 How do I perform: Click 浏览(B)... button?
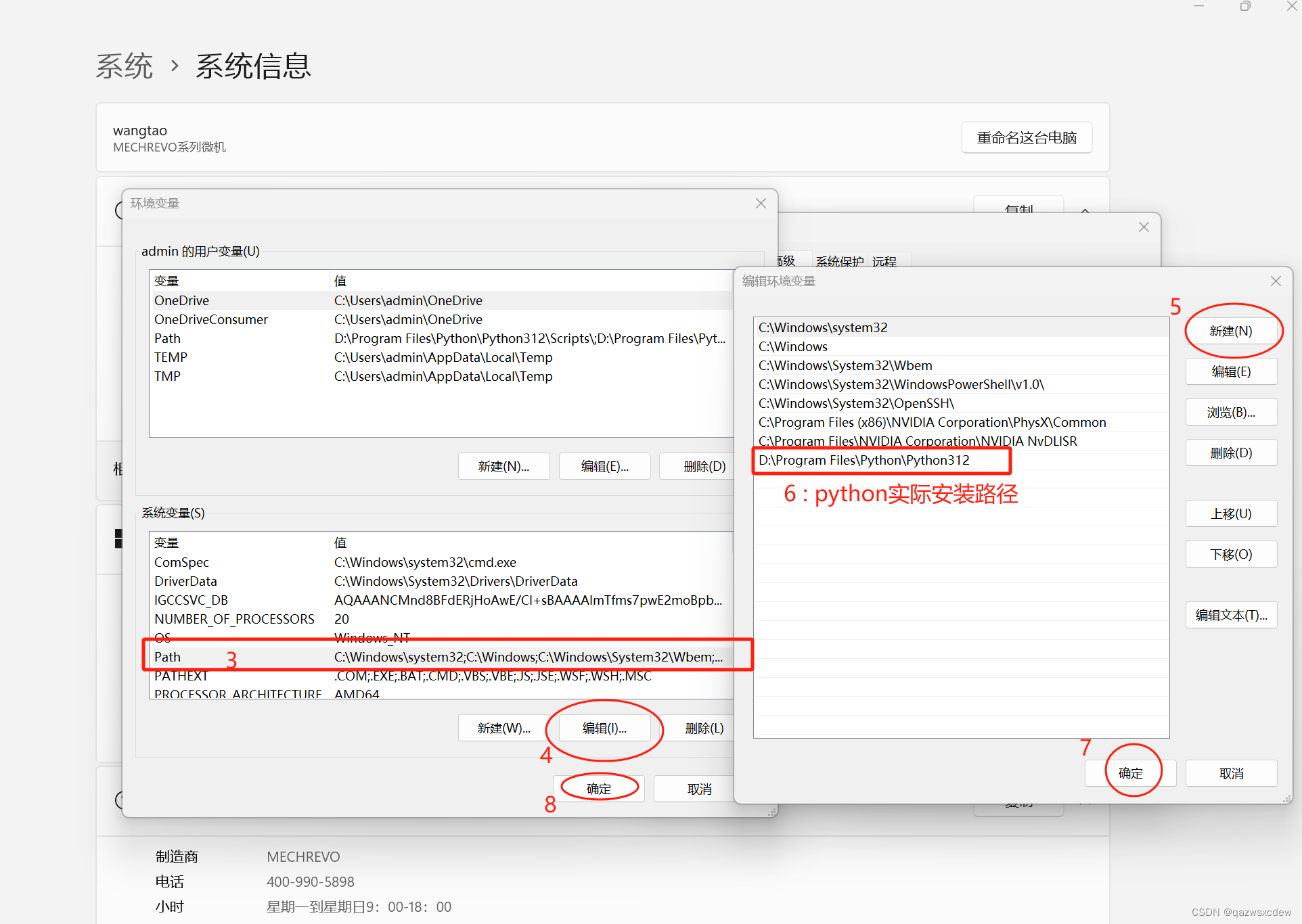point(1230,412)
